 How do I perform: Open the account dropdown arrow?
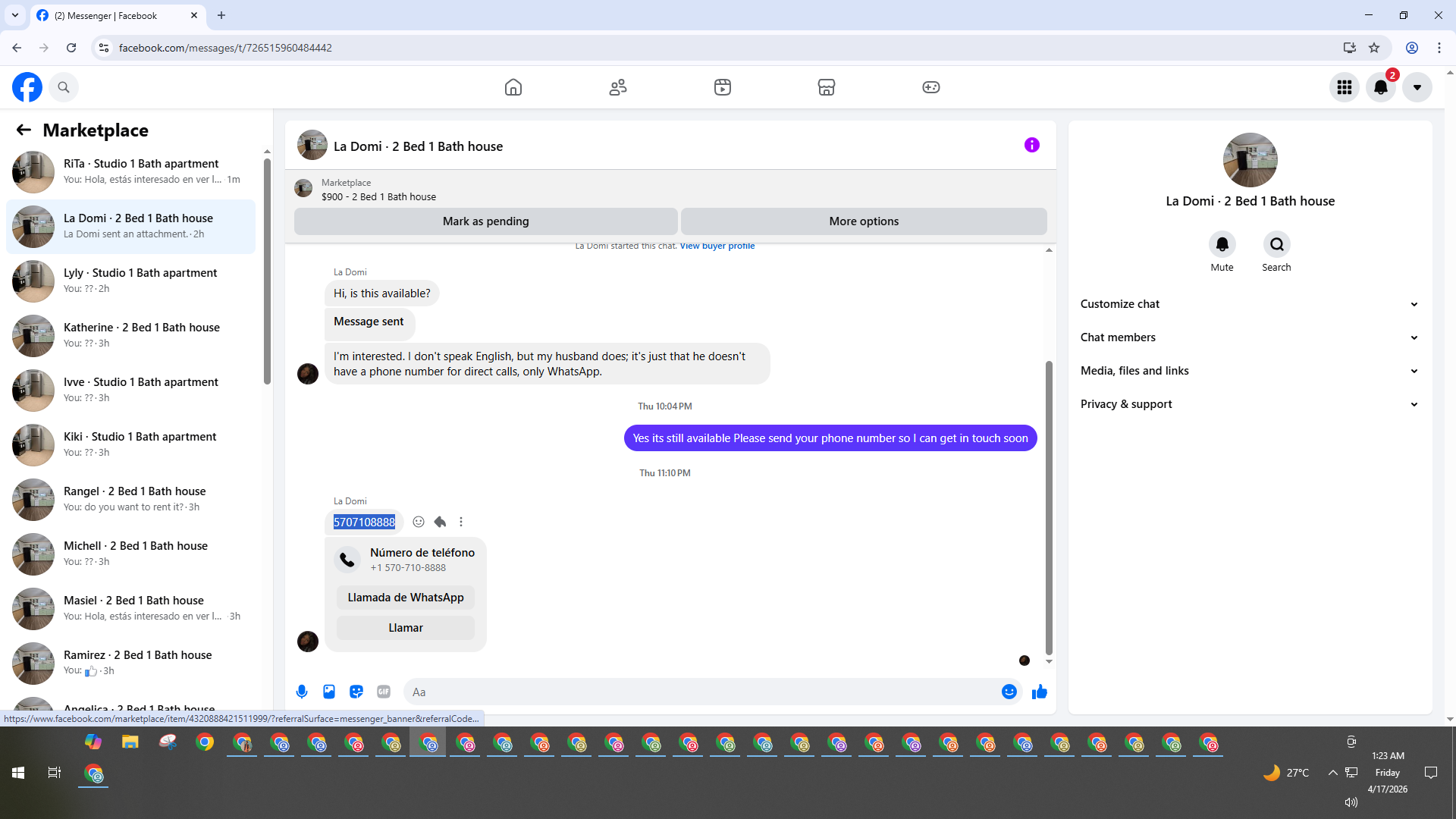[x=1417, y=87]
